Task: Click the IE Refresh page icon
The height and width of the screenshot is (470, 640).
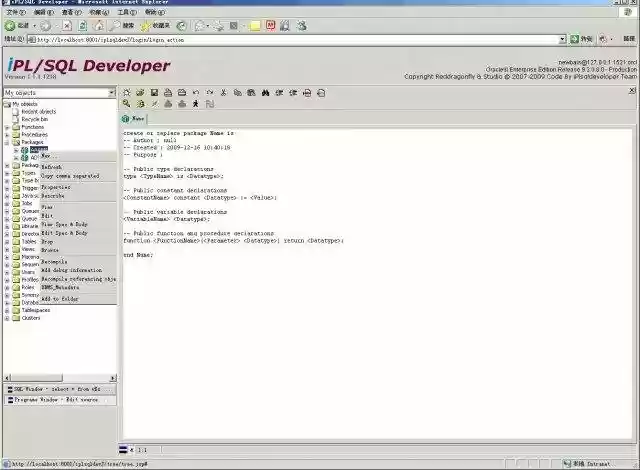Action: pyautogui.click(x=83, y=26)
